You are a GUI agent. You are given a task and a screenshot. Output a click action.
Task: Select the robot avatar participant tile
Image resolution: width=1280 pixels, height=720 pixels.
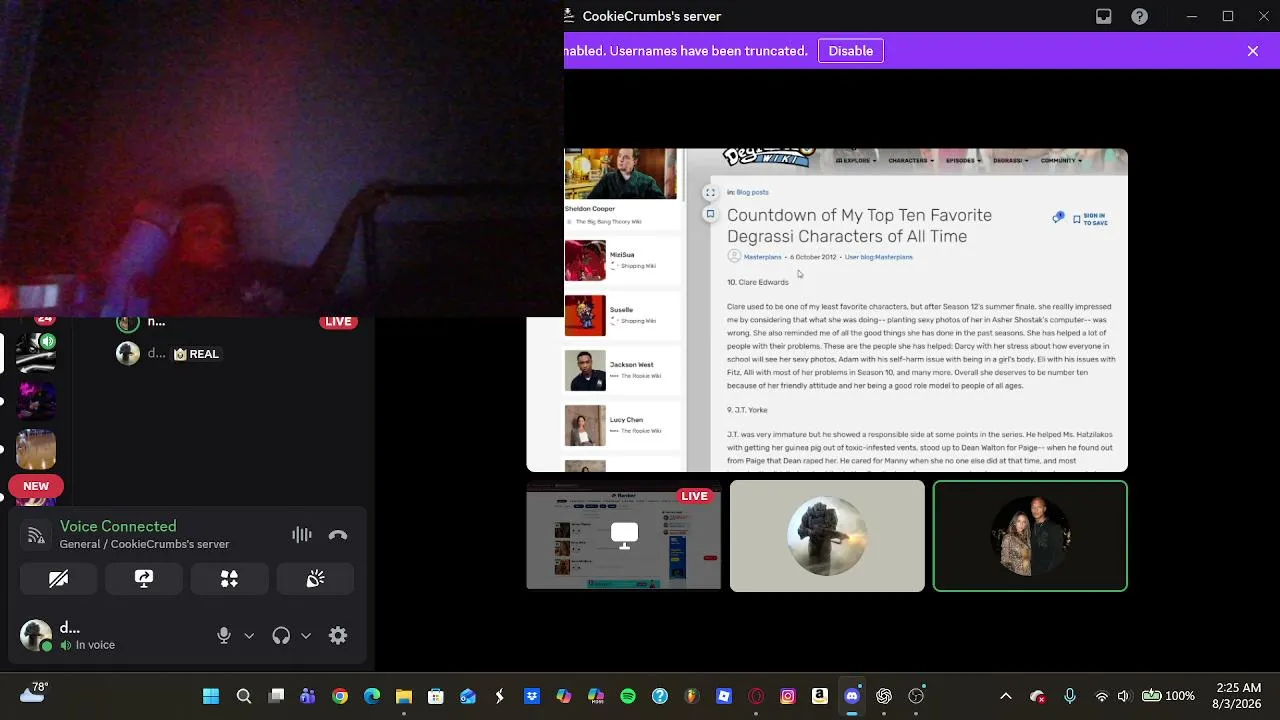point(827,536)
